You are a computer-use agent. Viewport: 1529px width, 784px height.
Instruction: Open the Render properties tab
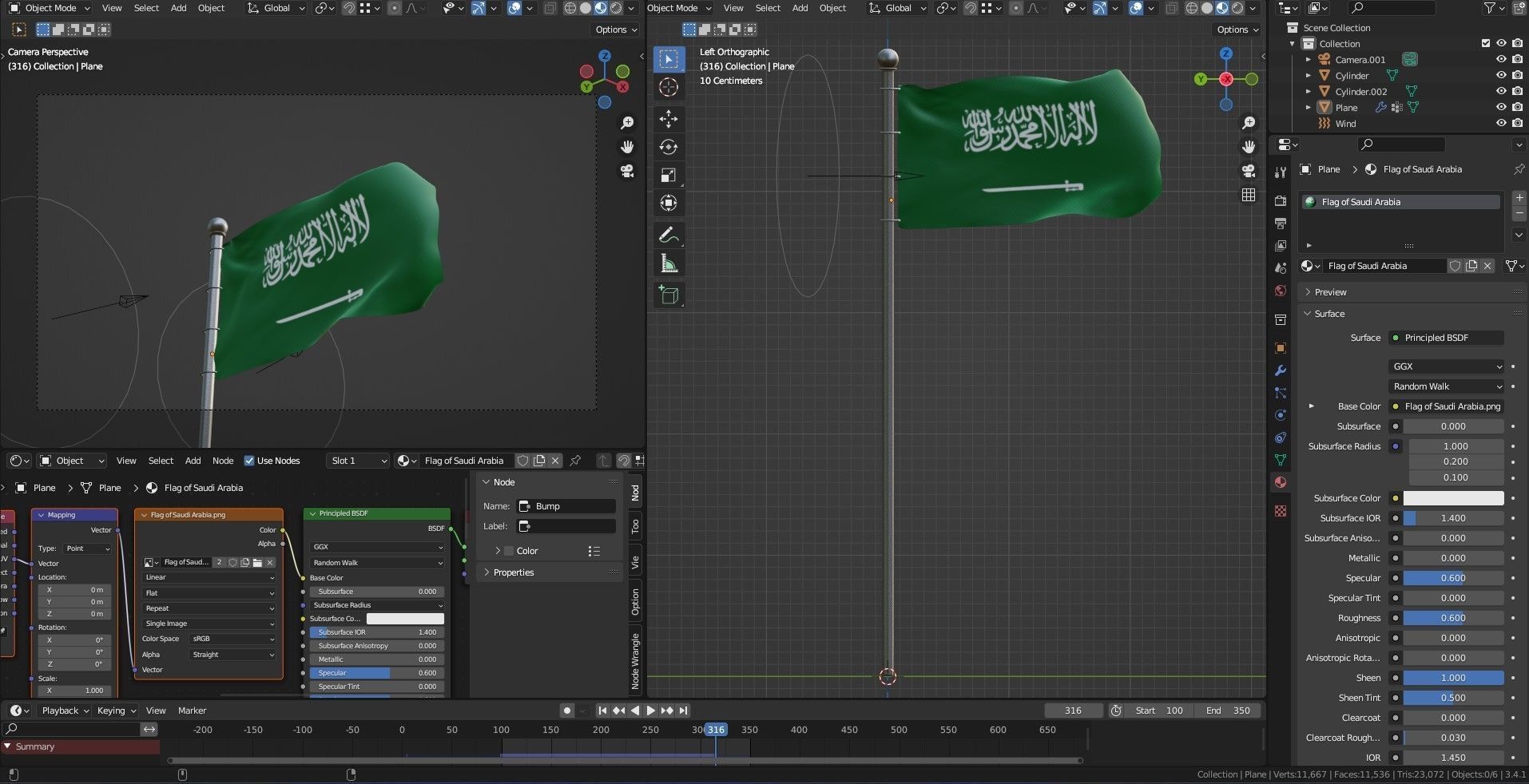click(x=1281, y=200)
